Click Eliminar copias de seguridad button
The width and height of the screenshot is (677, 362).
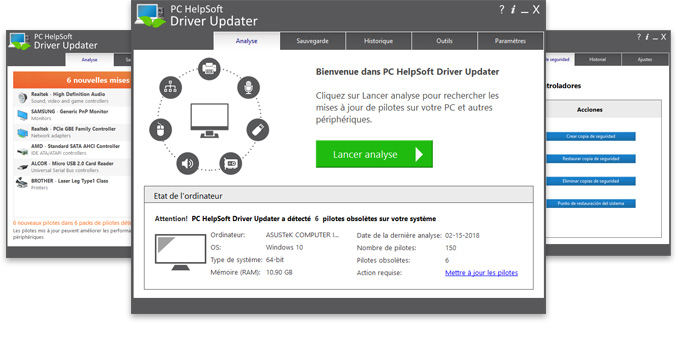click(591, 181)
